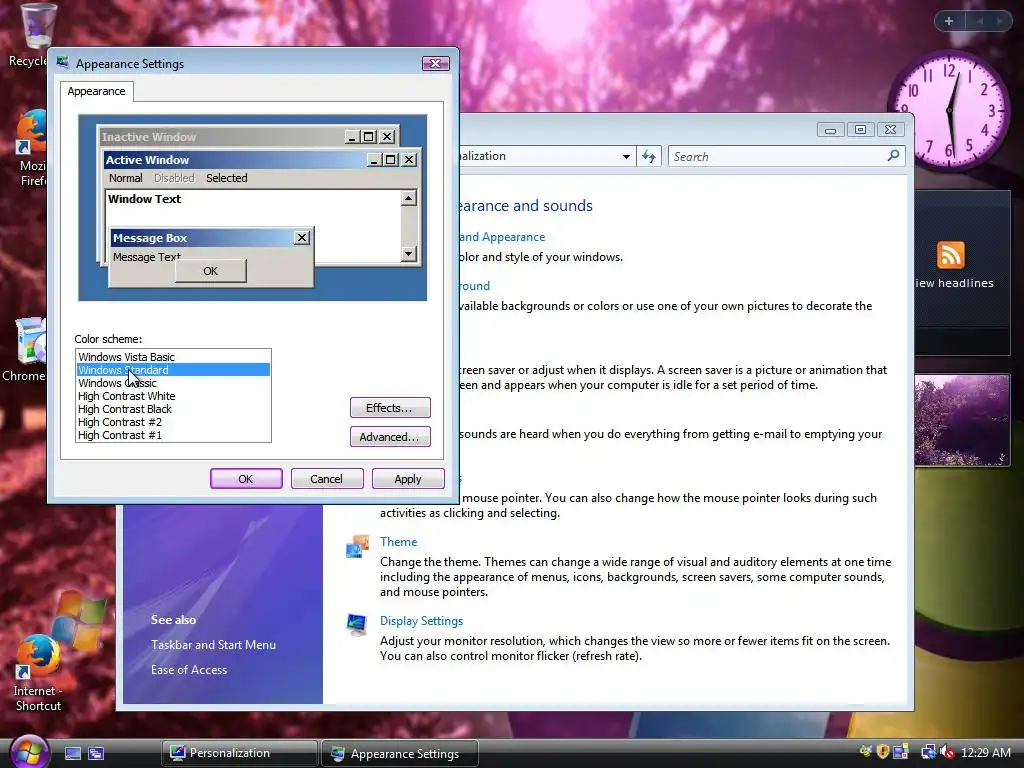Open the Theme link

pyautogui.click(x=398, y=541)
